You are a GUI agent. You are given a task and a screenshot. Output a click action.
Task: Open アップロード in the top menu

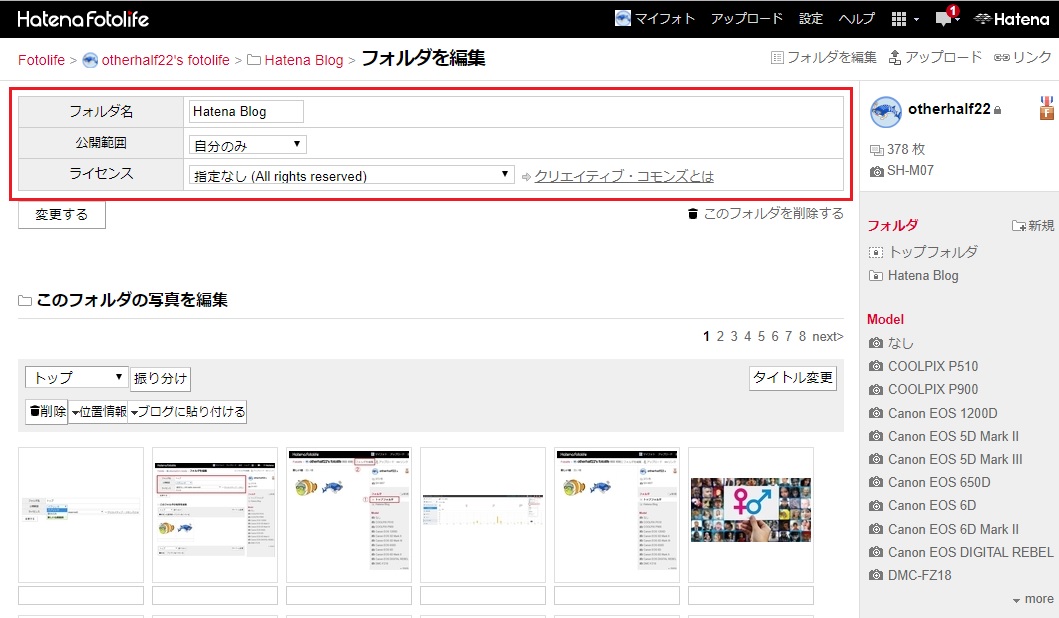[x=747, y=19]
